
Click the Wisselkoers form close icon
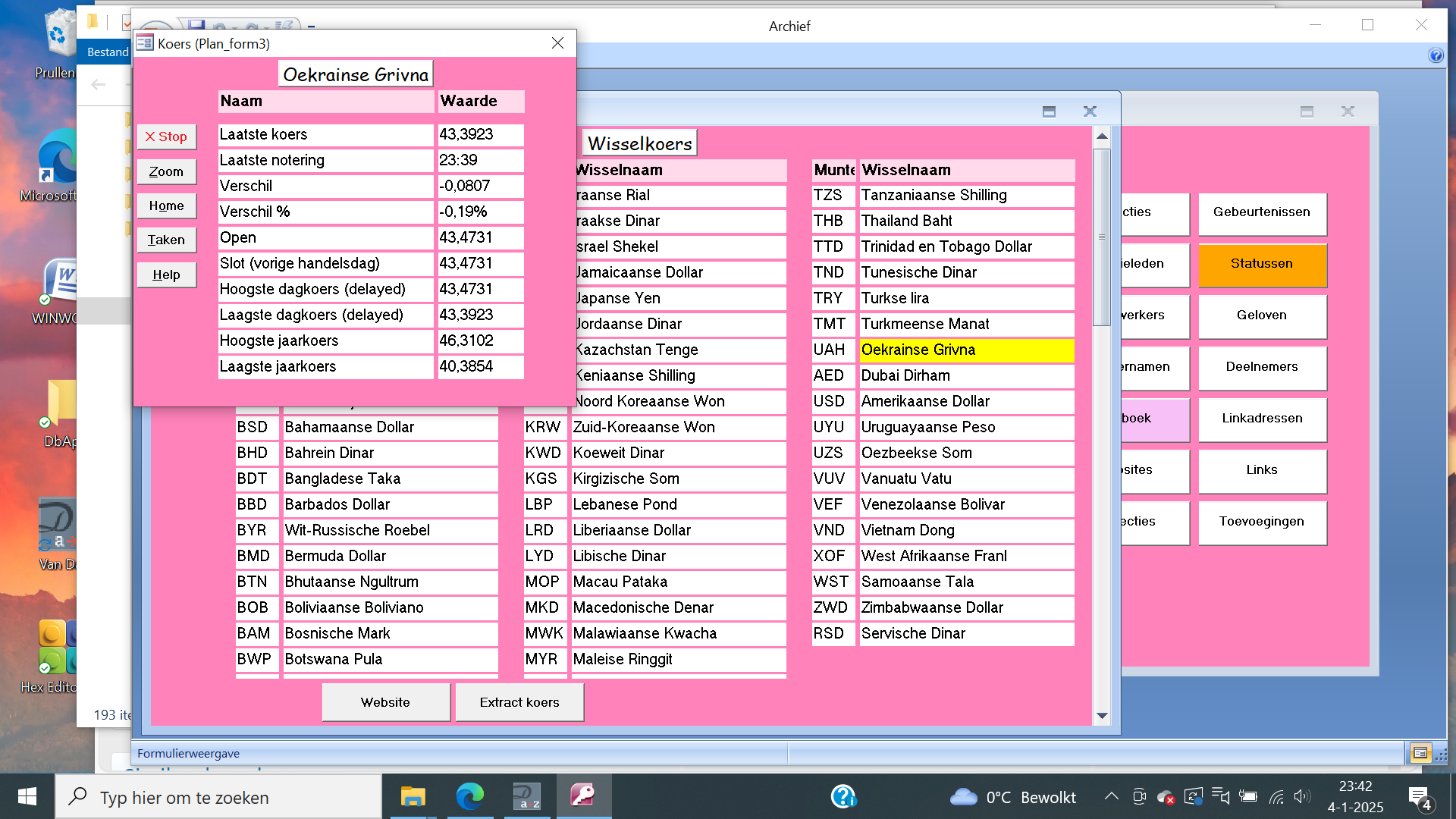click(x=1090, y=111)
